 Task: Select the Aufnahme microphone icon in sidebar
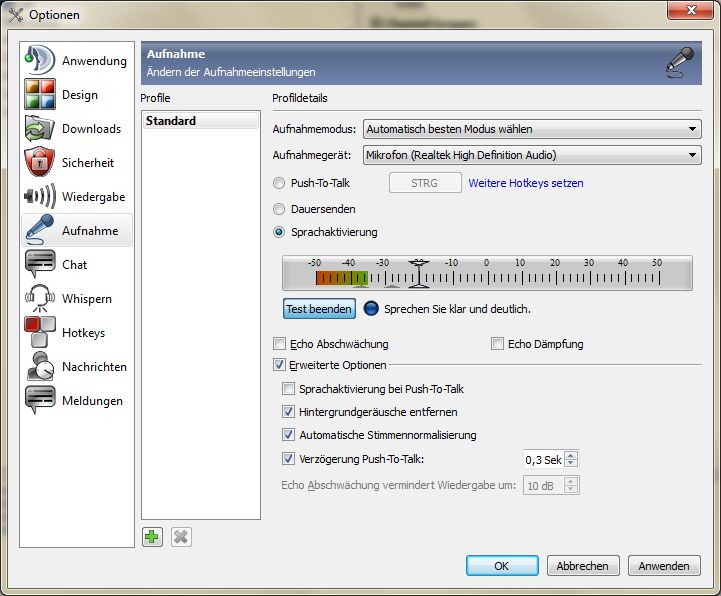click(x=40, y=229)
